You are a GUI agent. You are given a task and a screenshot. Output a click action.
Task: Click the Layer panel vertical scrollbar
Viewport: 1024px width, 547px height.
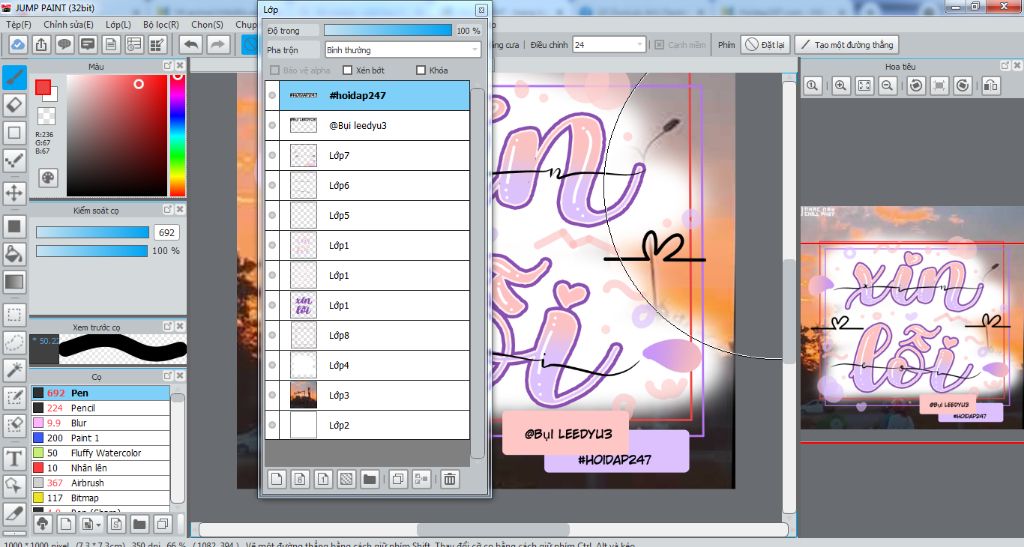pyautogui.click(x=478, y=272)
